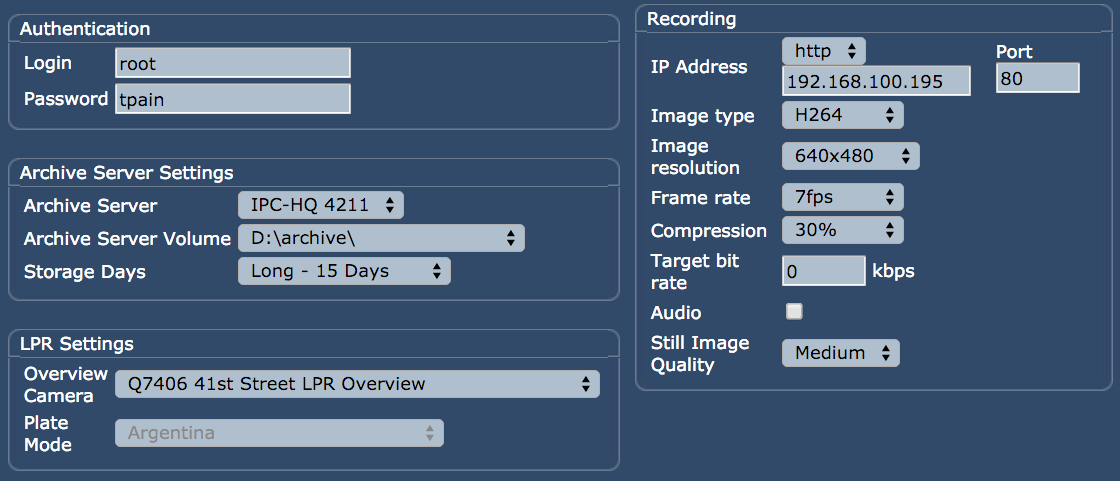This screenshot has width=1120, height=481.
Task: Open the Archive Server Volume dropdown
Action: tap(381, 238)
